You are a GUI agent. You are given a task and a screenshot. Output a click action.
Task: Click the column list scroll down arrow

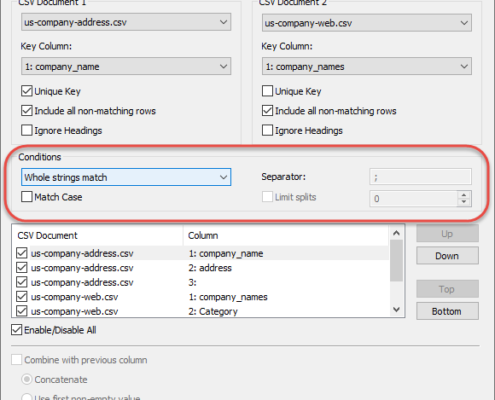(397, 310)
